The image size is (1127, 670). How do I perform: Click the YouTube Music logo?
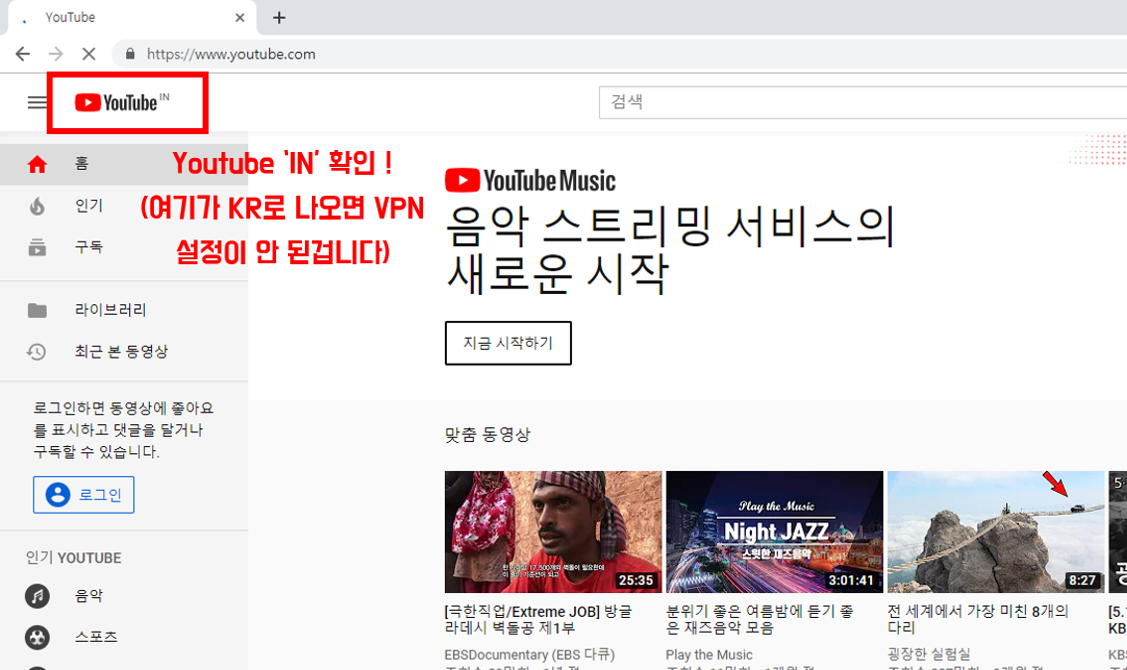(x=530, y=180)
